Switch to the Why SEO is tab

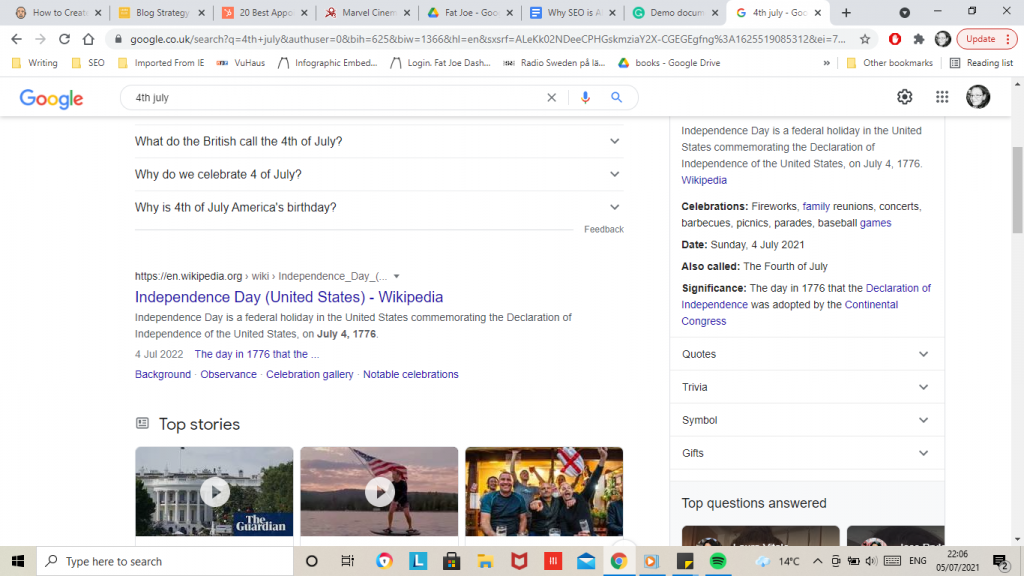573,12
